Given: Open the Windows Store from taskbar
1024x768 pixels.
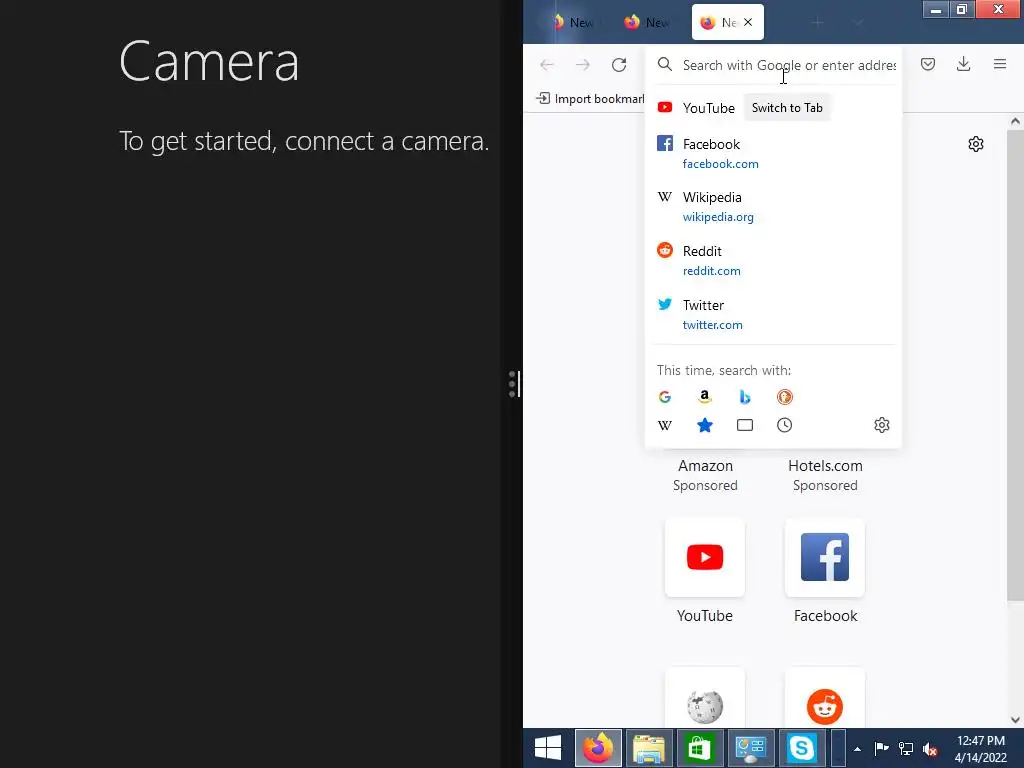Looking at the screenshot, I should (x=699, y=748).
